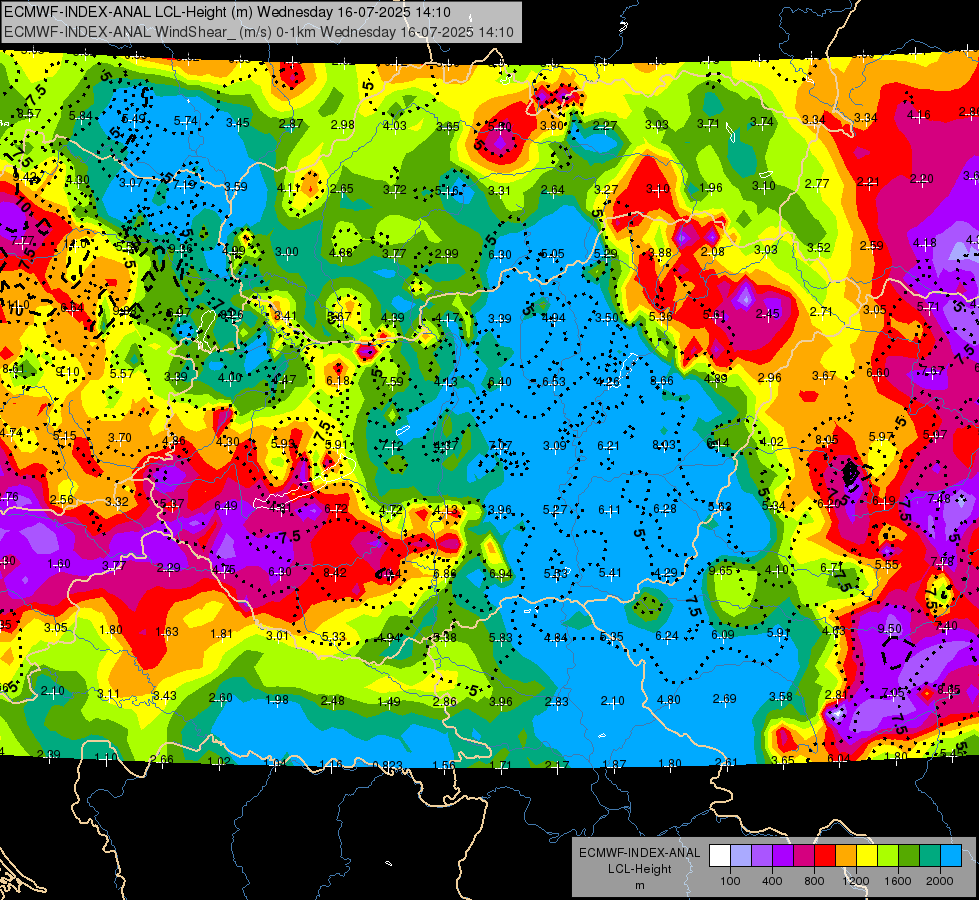Click the red swatch in the legend

825,856
